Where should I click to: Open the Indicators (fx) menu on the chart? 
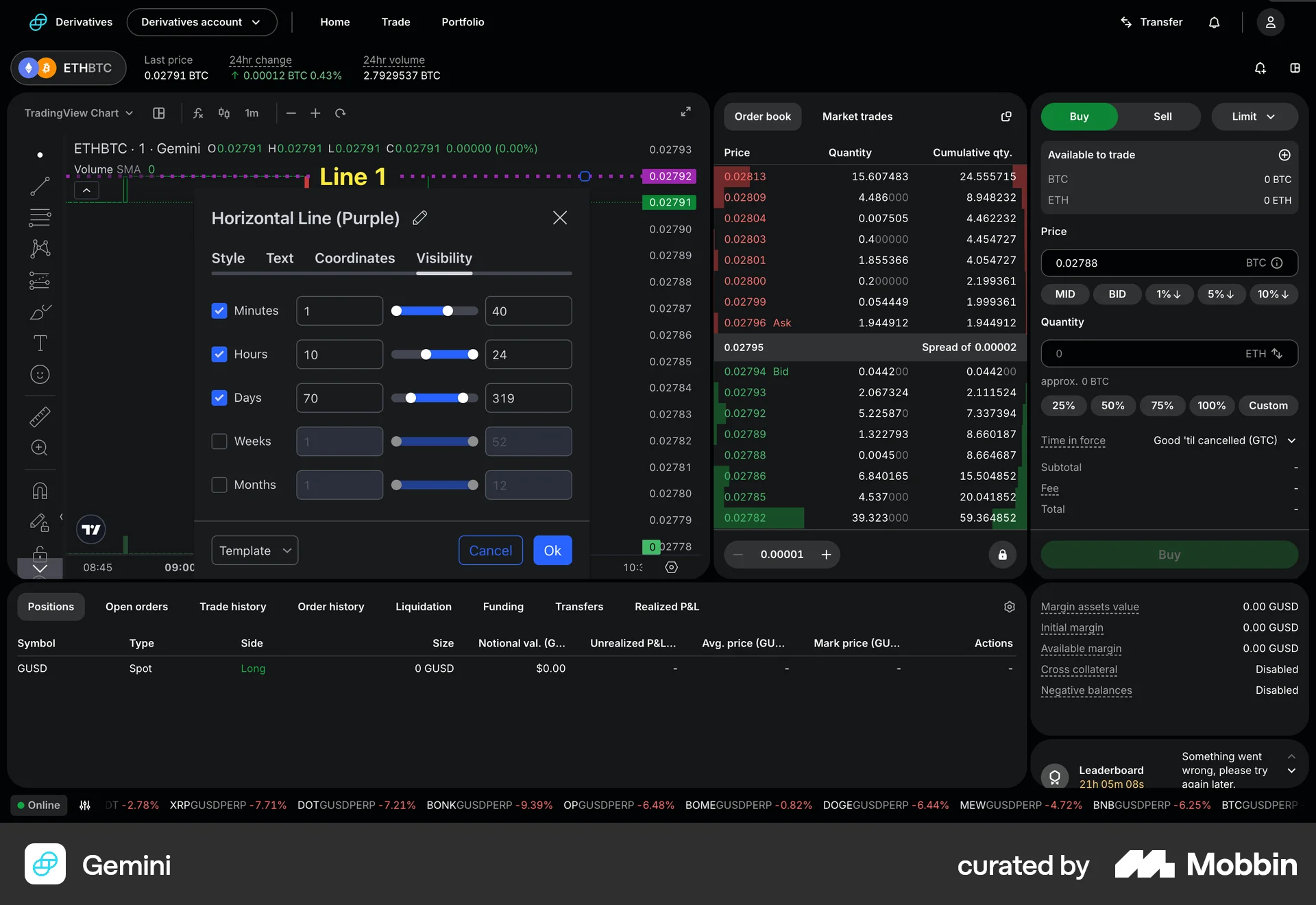[x=198, y=113]
